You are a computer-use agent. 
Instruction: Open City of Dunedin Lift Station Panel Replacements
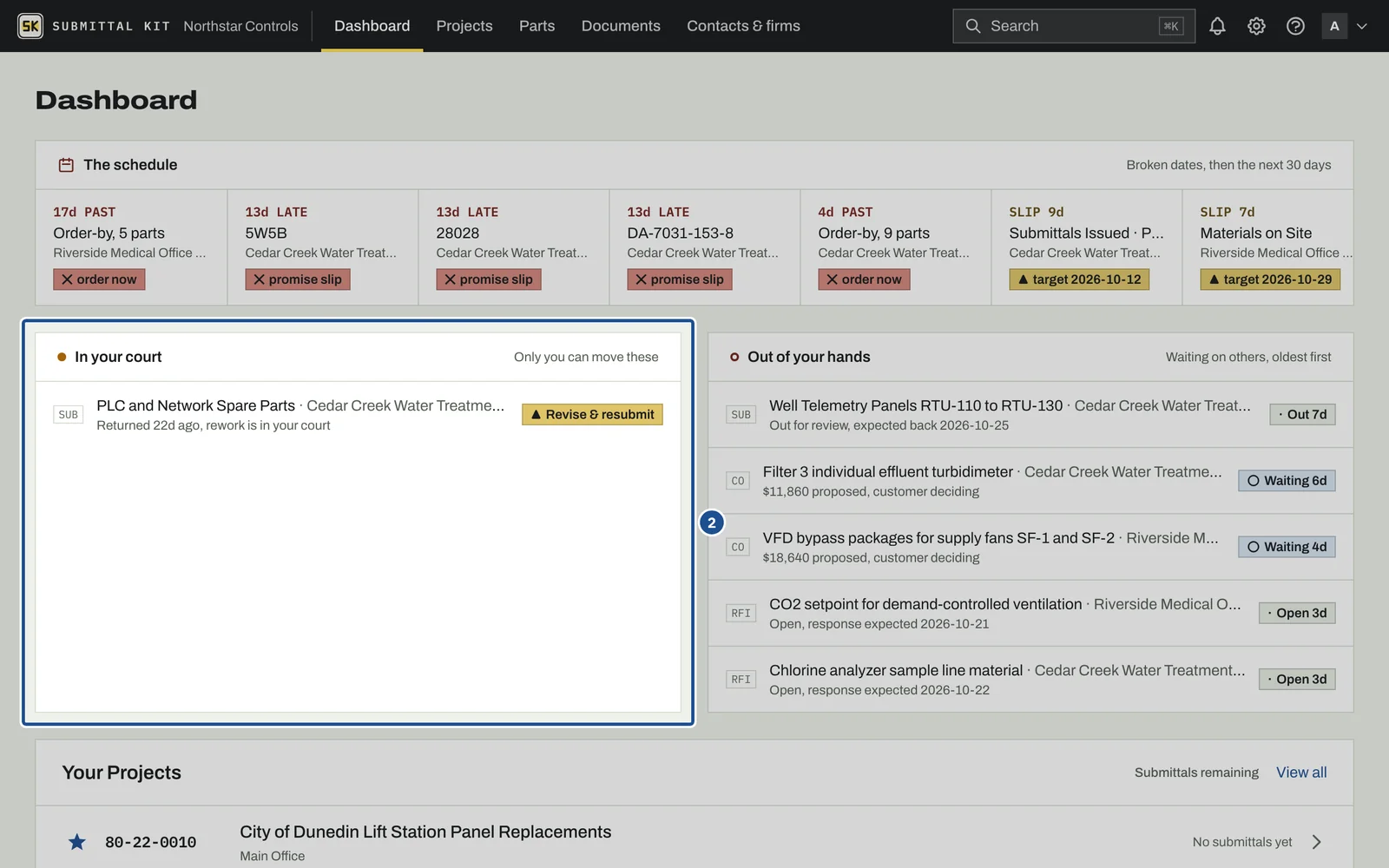pos(425,832)
